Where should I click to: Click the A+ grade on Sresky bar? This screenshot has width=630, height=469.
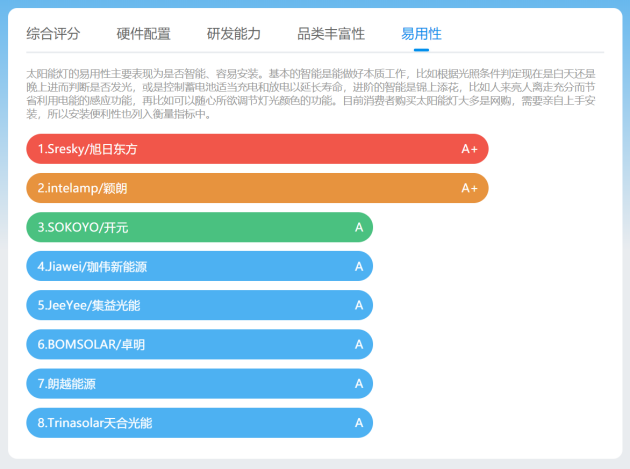tap(469, 149)
